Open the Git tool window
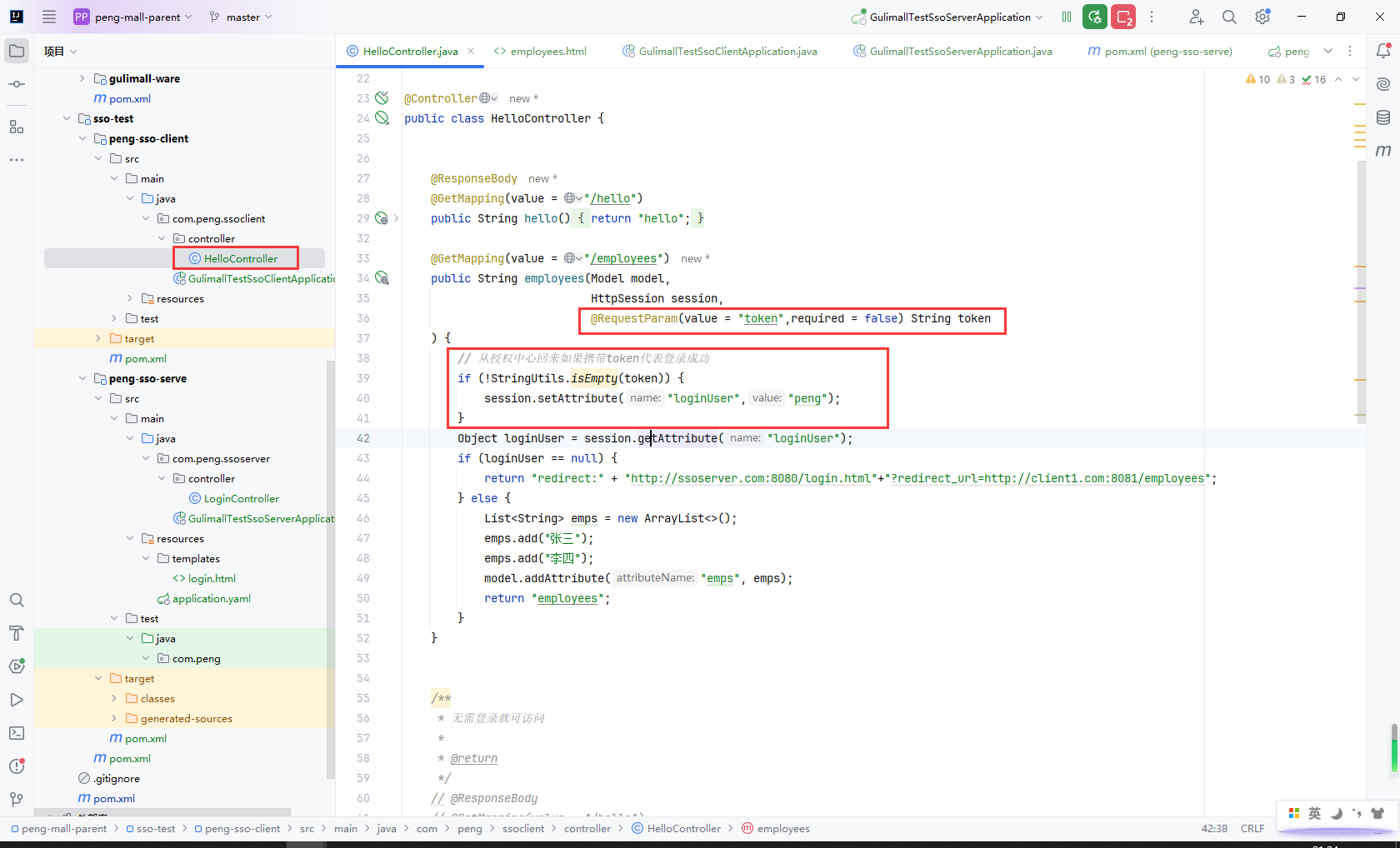This screenshot has height=848, width=1400. (x=17, y=800)
